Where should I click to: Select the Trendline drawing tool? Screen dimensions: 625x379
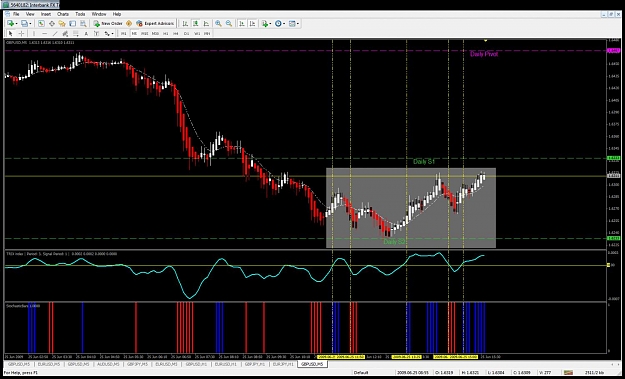(x=55, y=33)
